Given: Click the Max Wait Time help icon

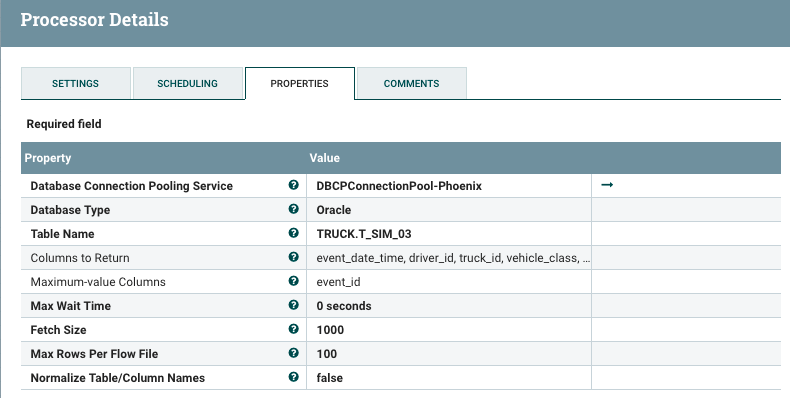Looking at the screenshot, I should click(294, 305).
